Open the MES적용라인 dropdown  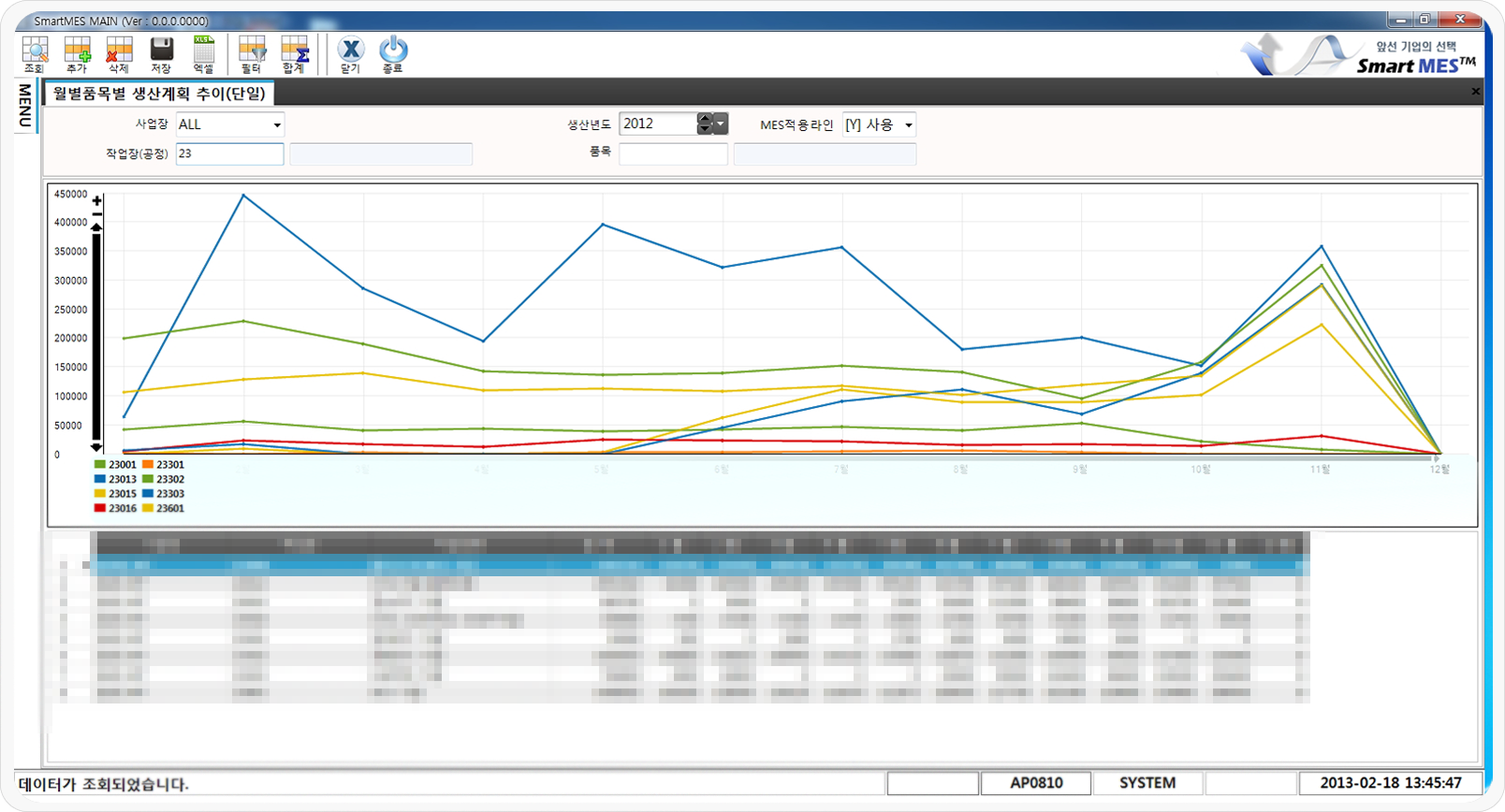(x=908, y=125)
